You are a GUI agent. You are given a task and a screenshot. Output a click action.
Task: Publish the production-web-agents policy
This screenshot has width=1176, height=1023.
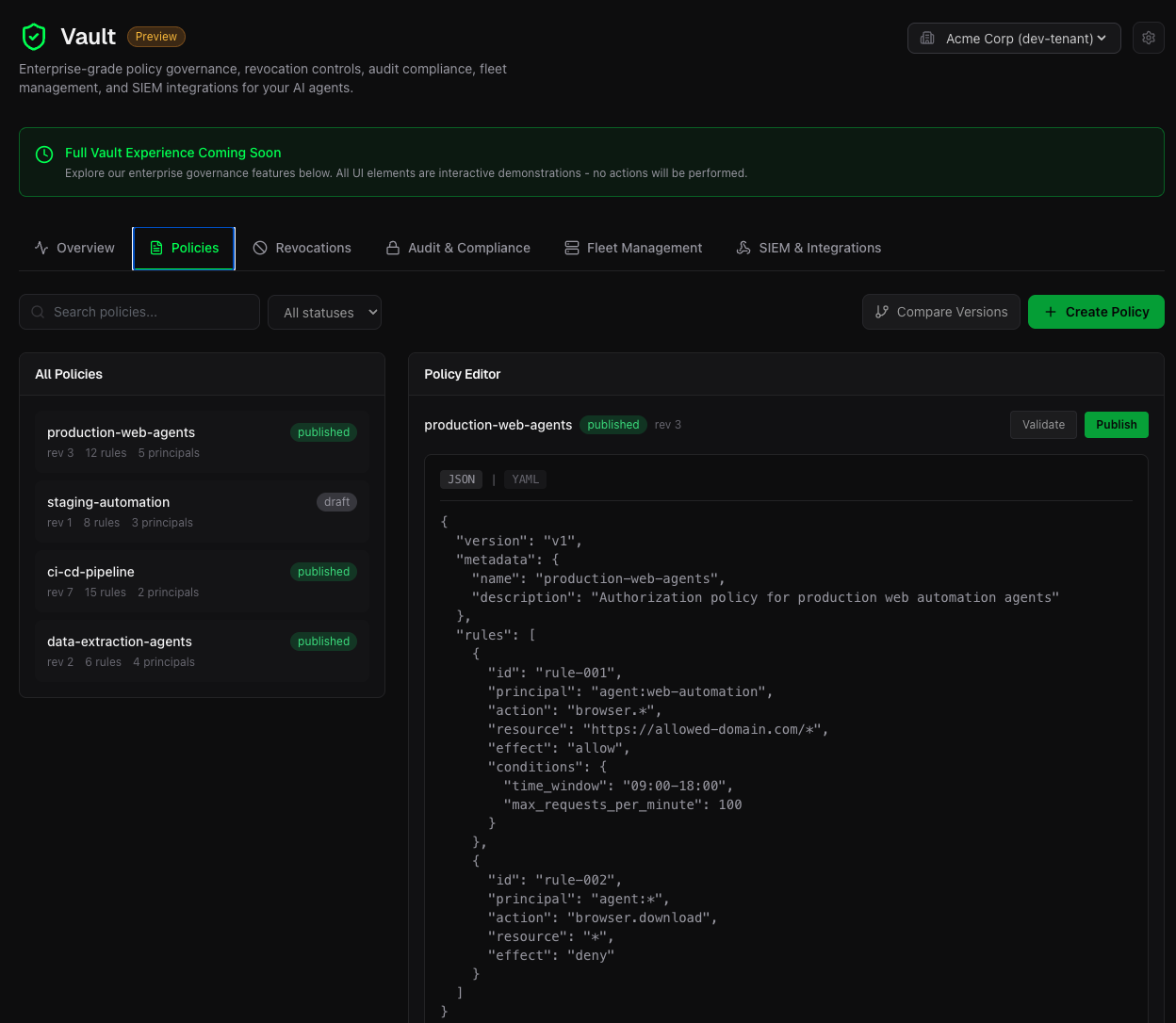click(1116, 425)
